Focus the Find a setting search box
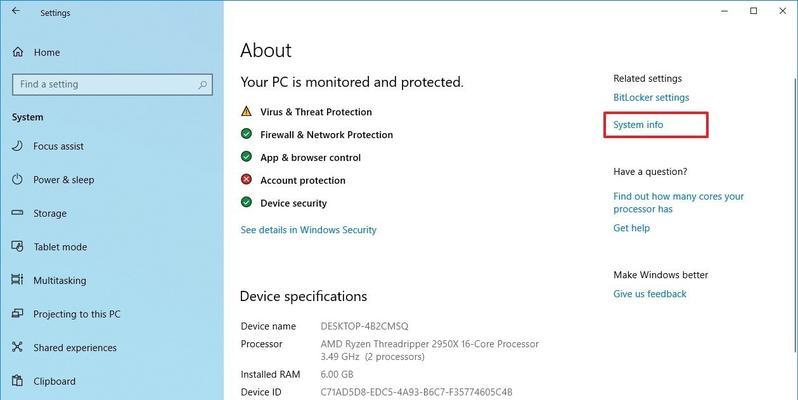Viewport: 798px width, 400px height. pyautogui.click(x=112, y=85)
